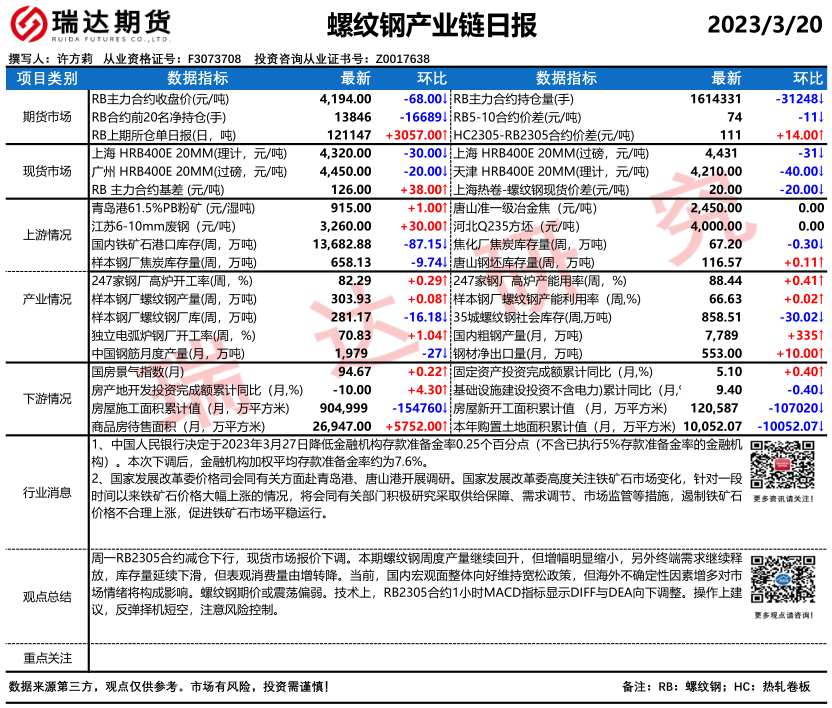832x708 pixels.
Task: Select the 产业情况 category label
Action: pos(47,299)
